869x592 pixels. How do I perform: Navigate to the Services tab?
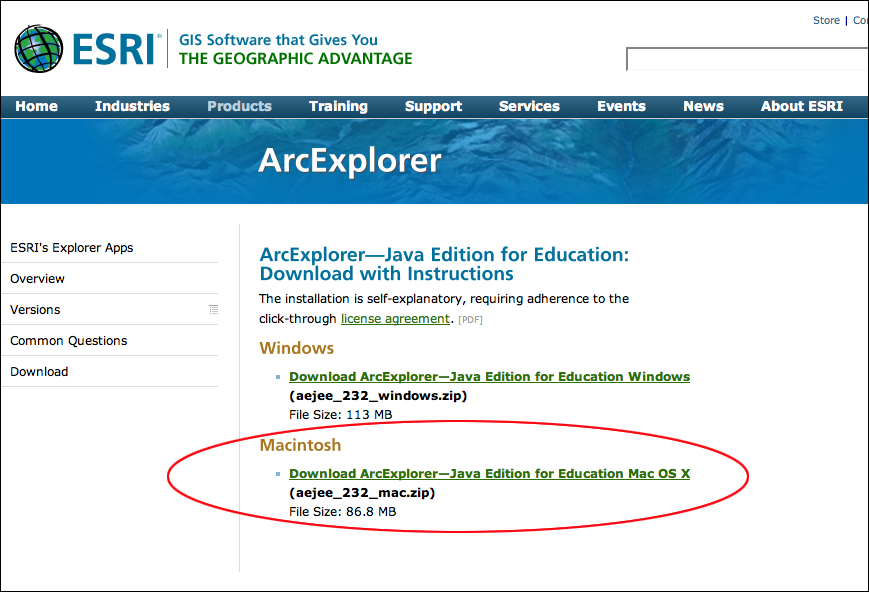[x=529, y=106]
